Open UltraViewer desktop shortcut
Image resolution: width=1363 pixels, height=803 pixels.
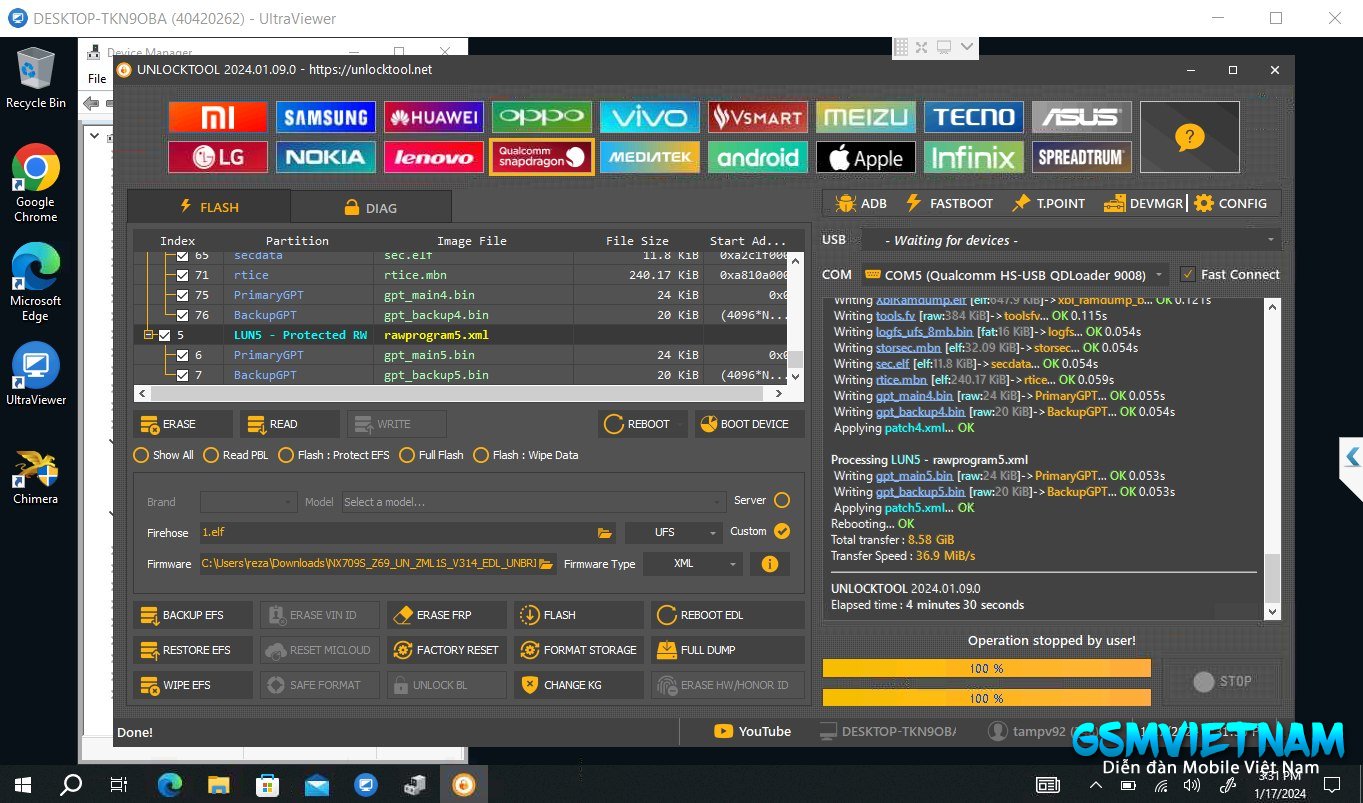[36, 375]
